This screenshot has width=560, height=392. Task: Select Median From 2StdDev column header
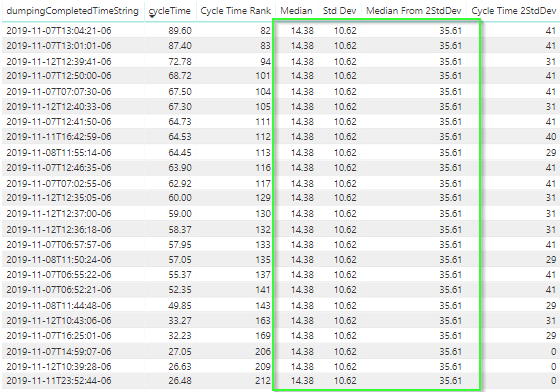pyautogui.click(x=414, y=11)
